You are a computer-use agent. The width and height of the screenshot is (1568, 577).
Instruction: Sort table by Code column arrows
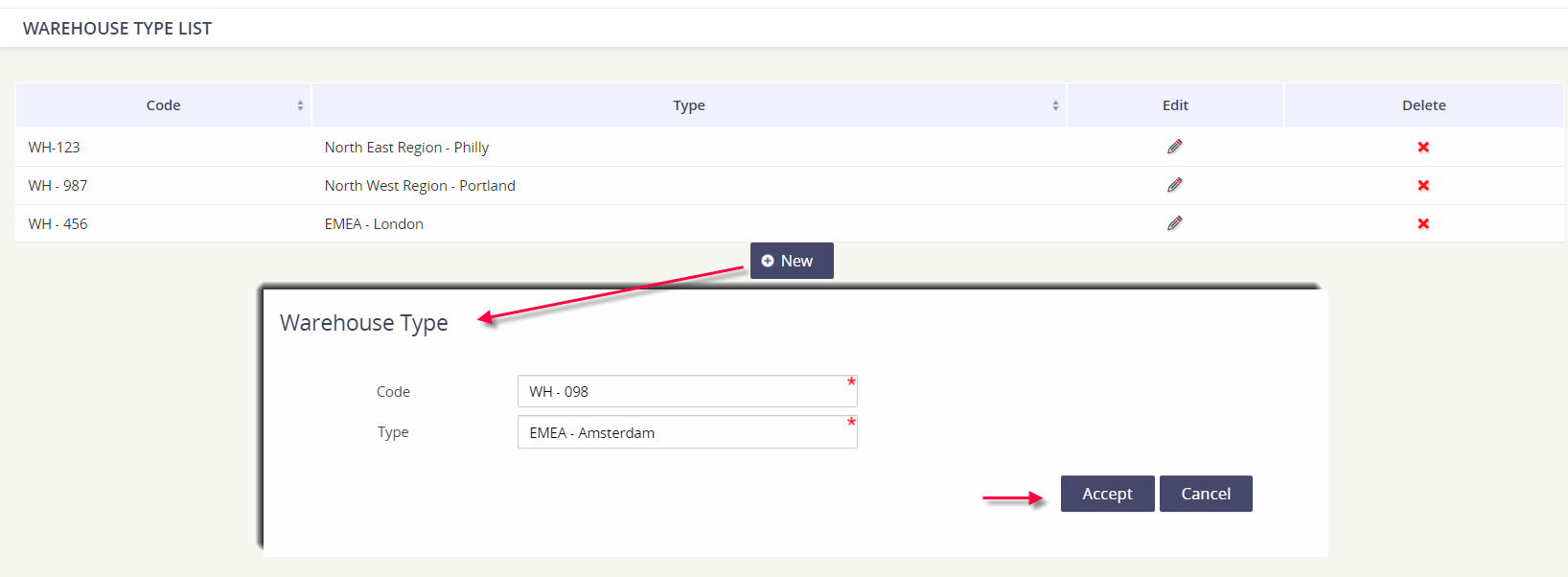tap(300, 105)
